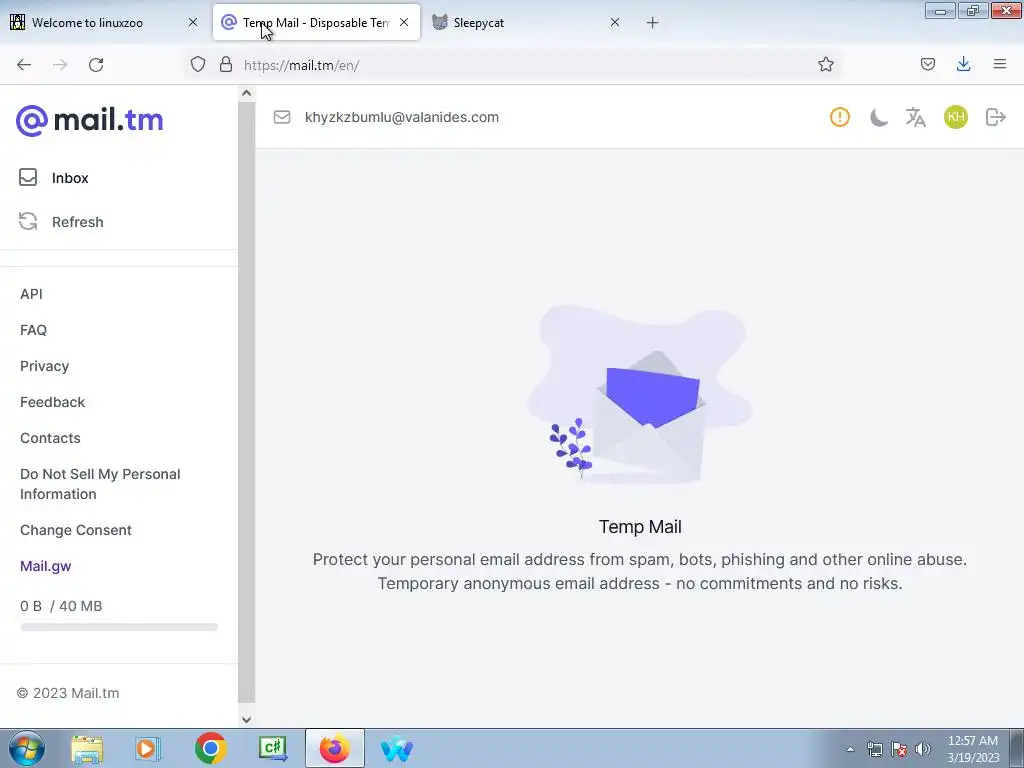This screenshot has width=1024, height=768.
Task: Open the Inbox folder
Action: click(70, 178)
